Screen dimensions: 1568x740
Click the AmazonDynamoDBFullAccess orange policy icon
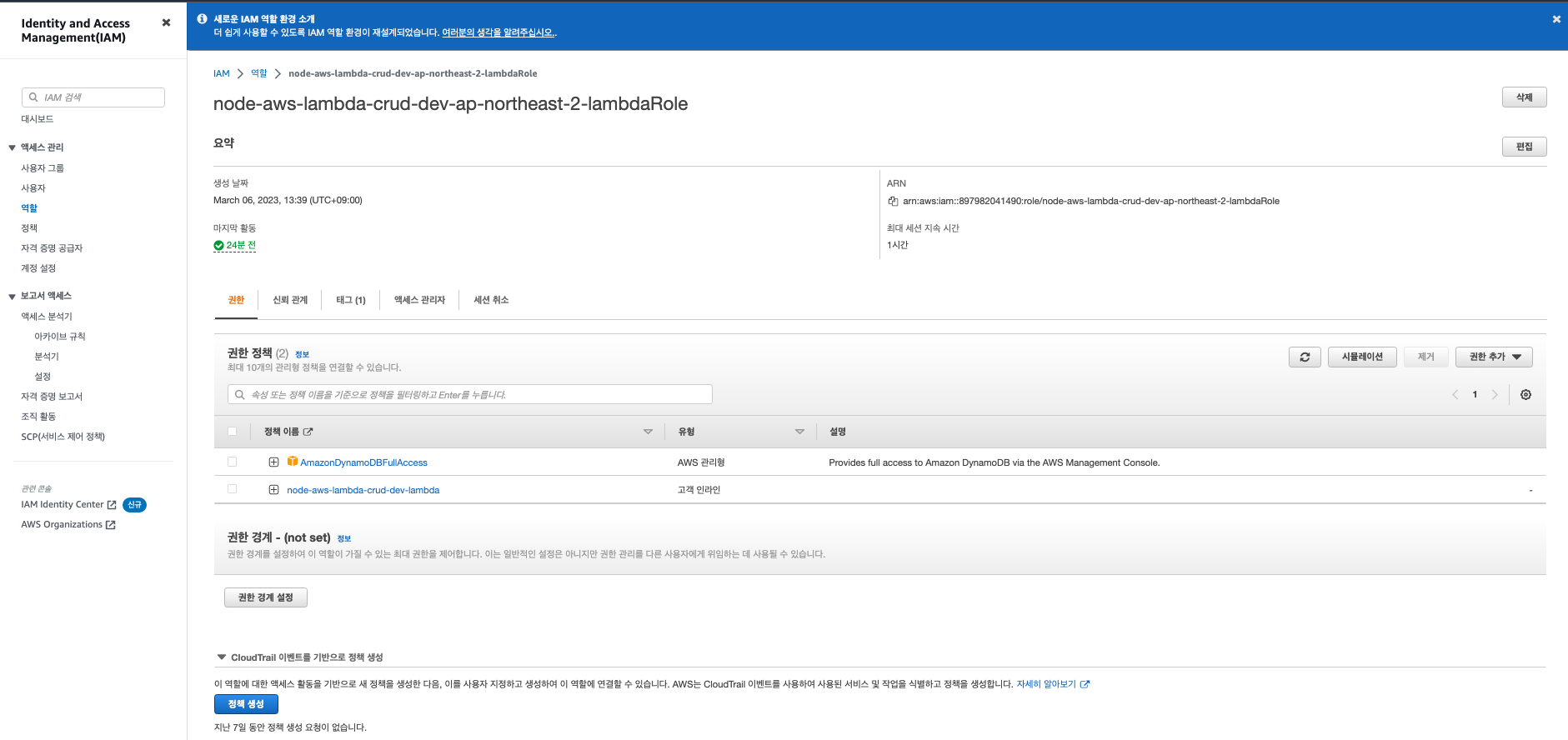[x=293, y=462]
